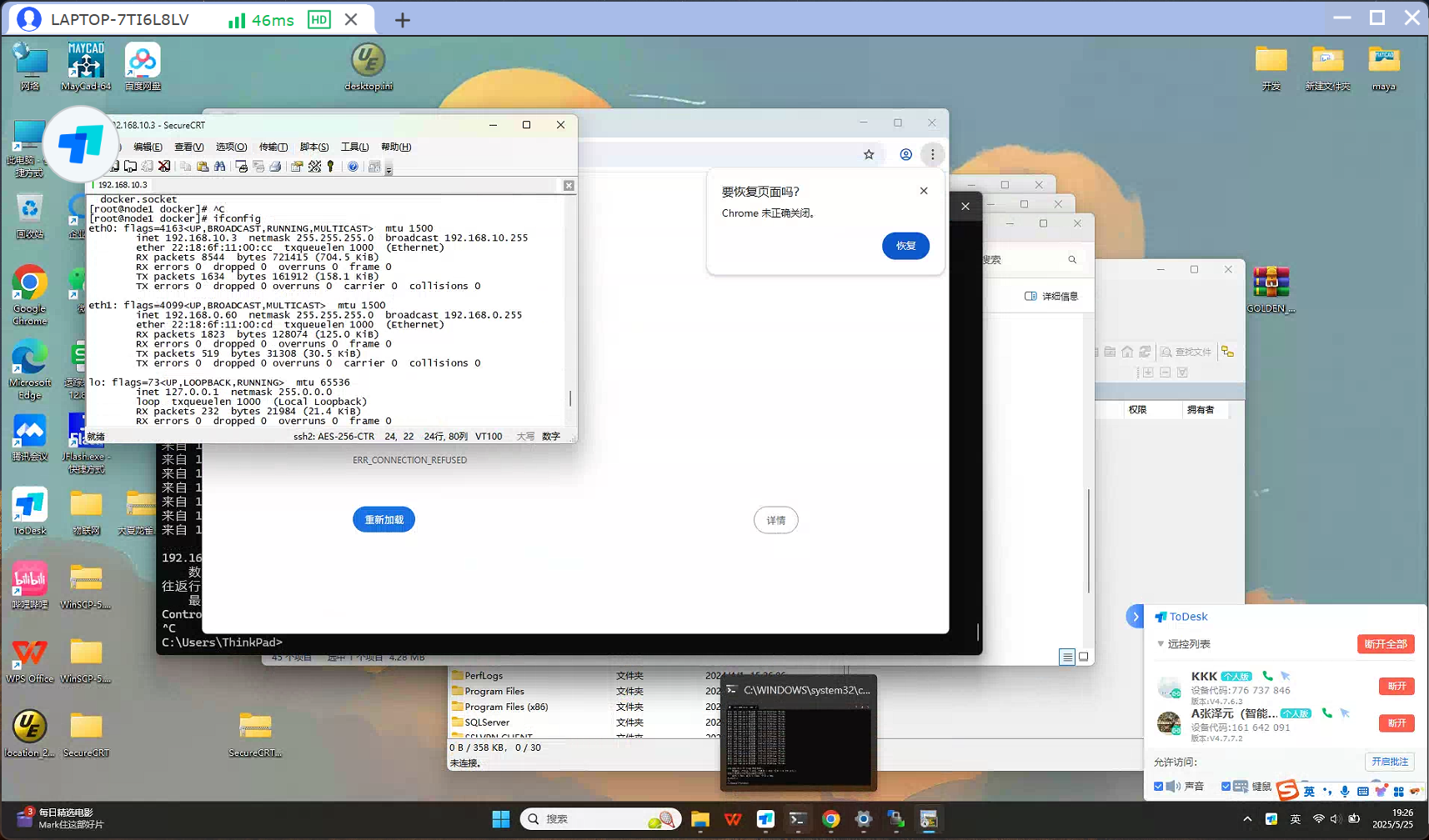Image resolution: width=1429 pixels, height=840 pixels.
Task: Select the SQLServer folder row
Action: point(584,722)
